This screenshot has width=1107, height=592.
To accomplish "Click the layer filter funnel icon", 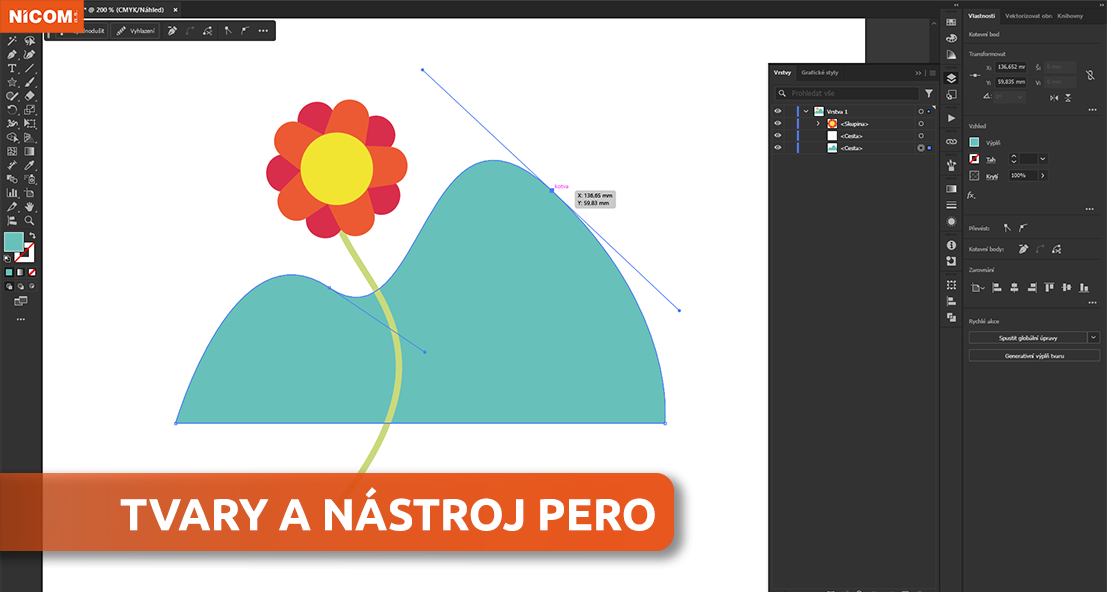I will 928,93.
